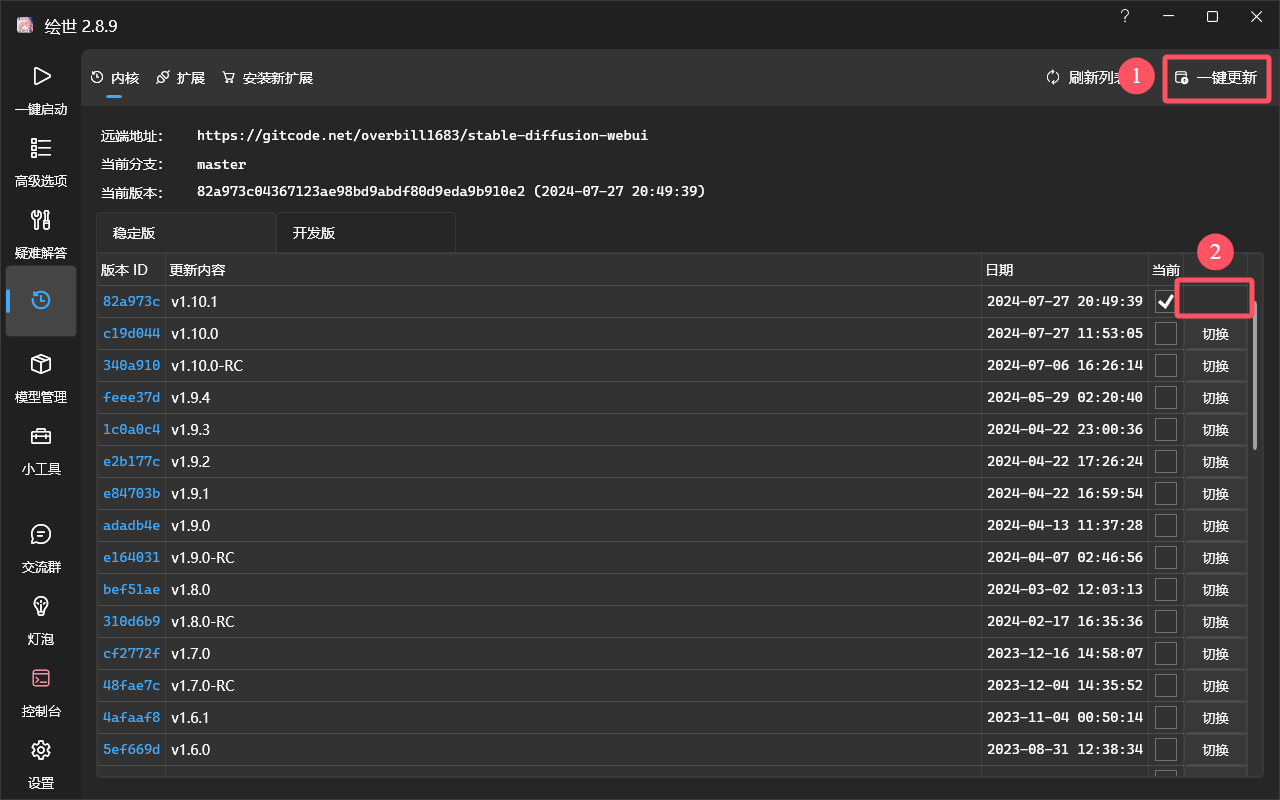
Task: Toggle the current checkbox for v1.9.4
Action: coord(1166,397)
